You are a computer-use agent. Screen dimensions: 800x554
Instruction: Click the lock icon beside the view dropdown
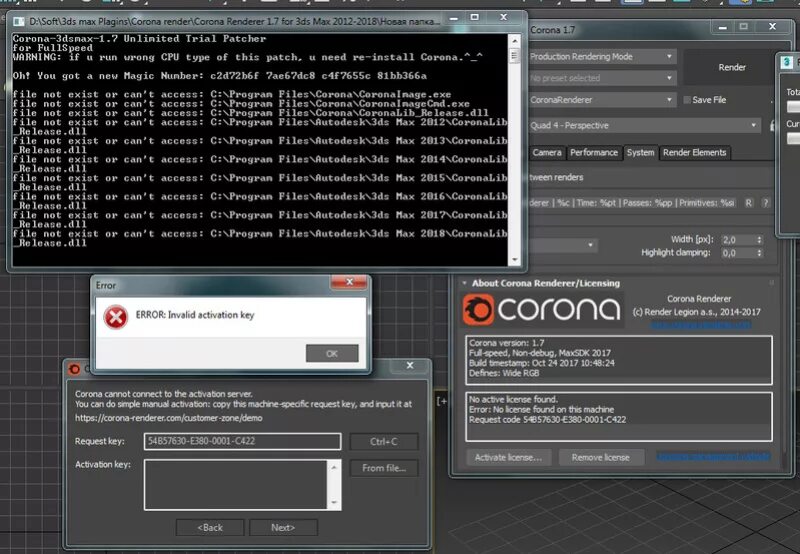coord(773,125)
